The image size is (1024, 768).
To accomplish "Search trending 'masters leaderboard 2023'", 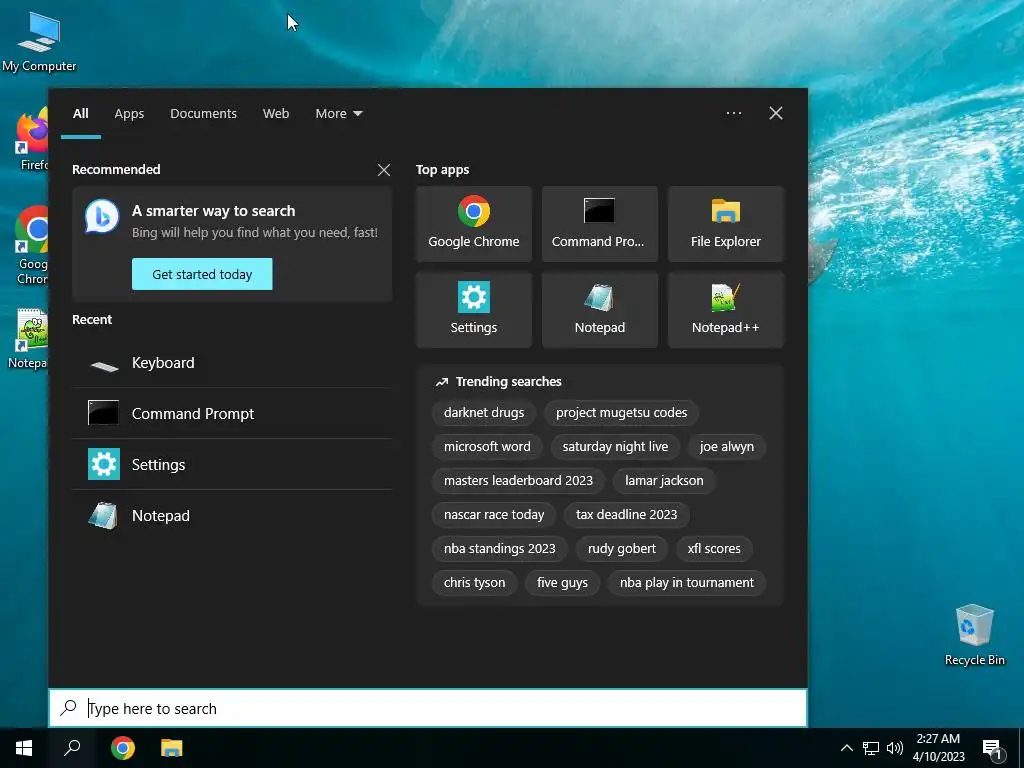I will coord(519,481).
